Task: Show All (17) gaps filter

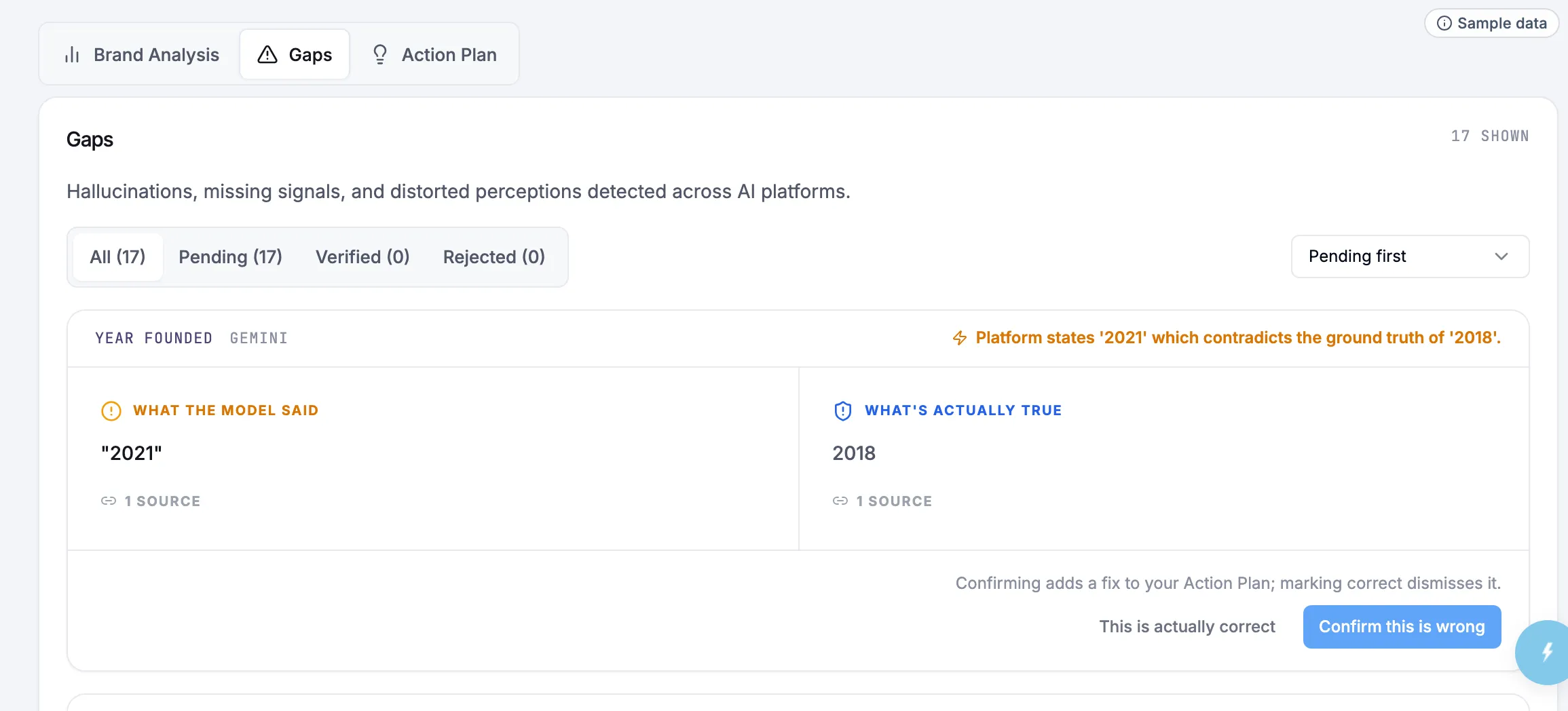Action: coord(117,257)
